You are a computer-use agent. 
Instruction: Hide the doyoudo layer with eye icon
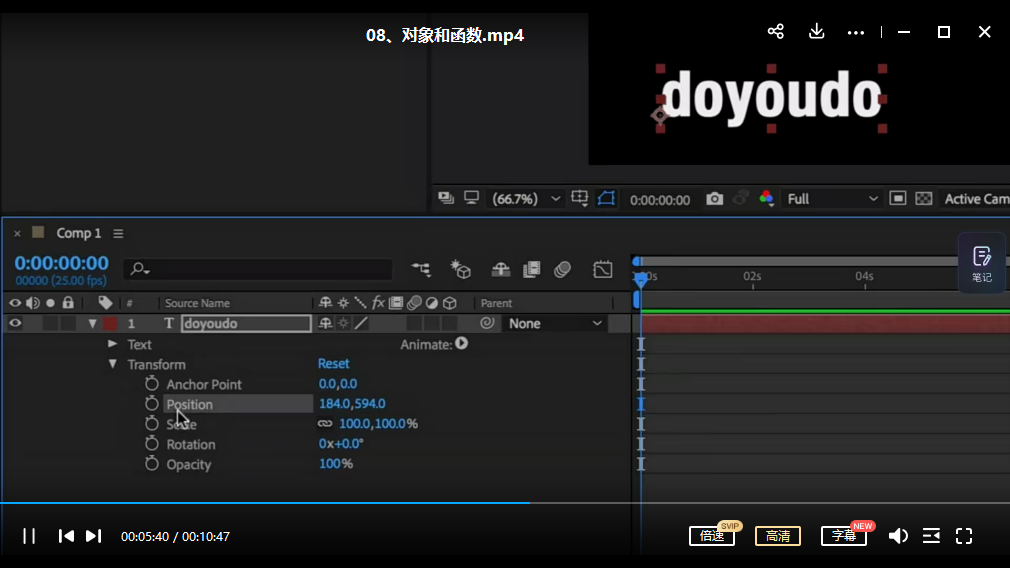pyautogui.click(x=15, y=323)
